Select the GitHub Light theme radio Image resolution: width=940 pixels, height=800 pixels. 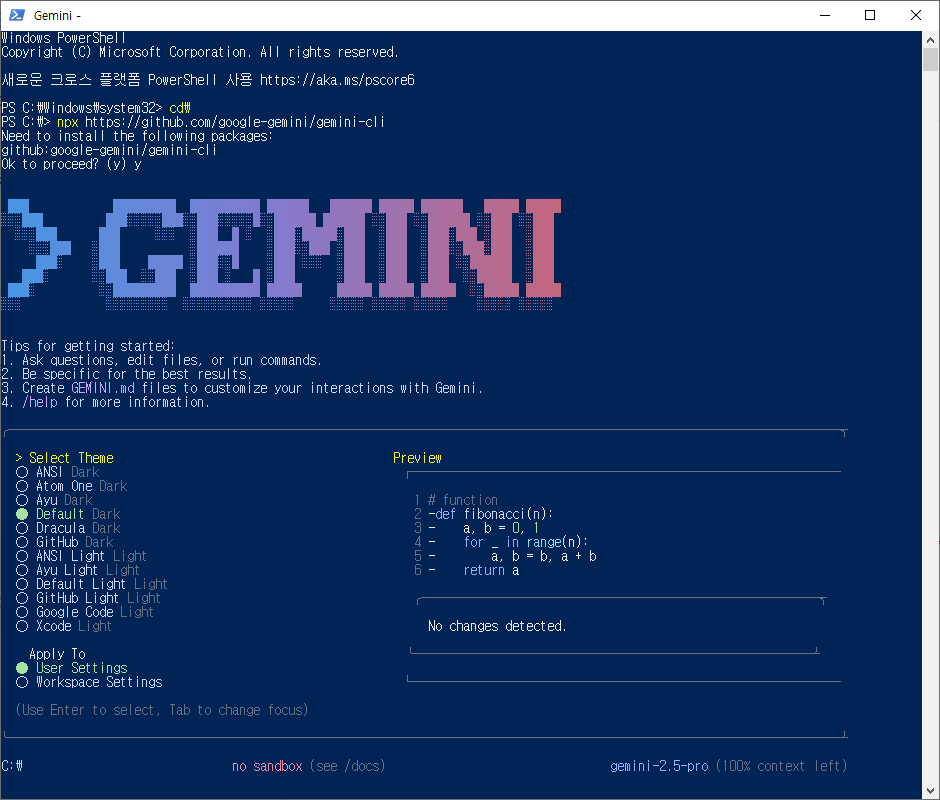pyautogui.click(x=22, y=599)
